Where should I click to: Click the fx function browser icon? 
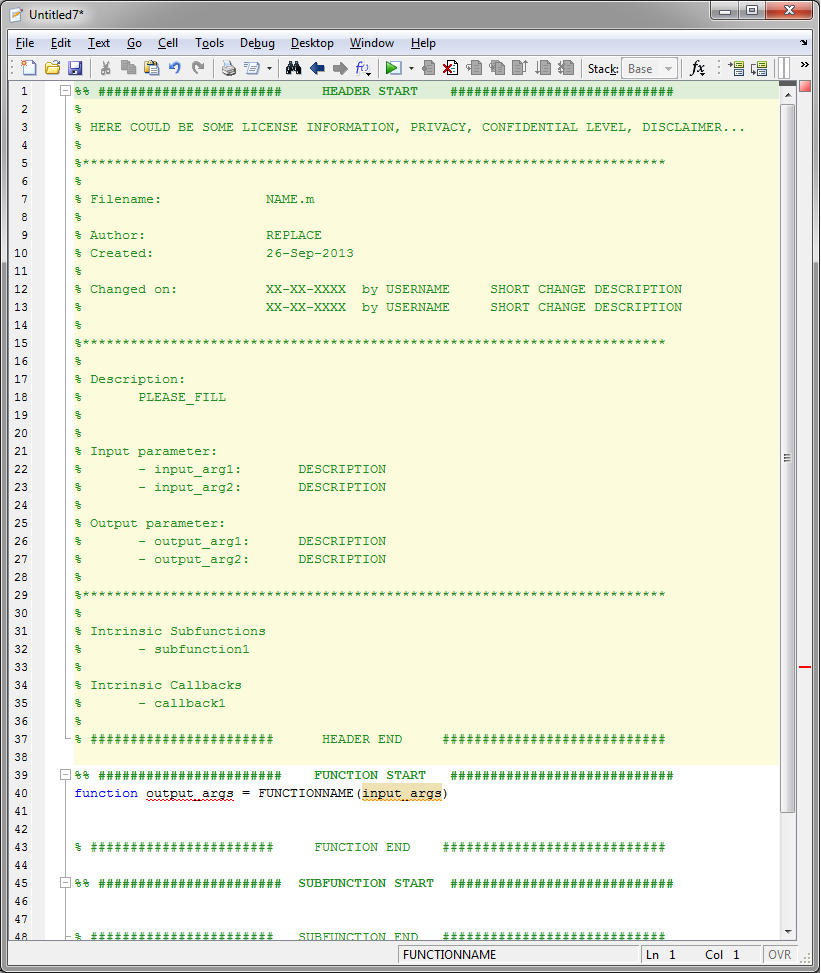coord(698,68)
